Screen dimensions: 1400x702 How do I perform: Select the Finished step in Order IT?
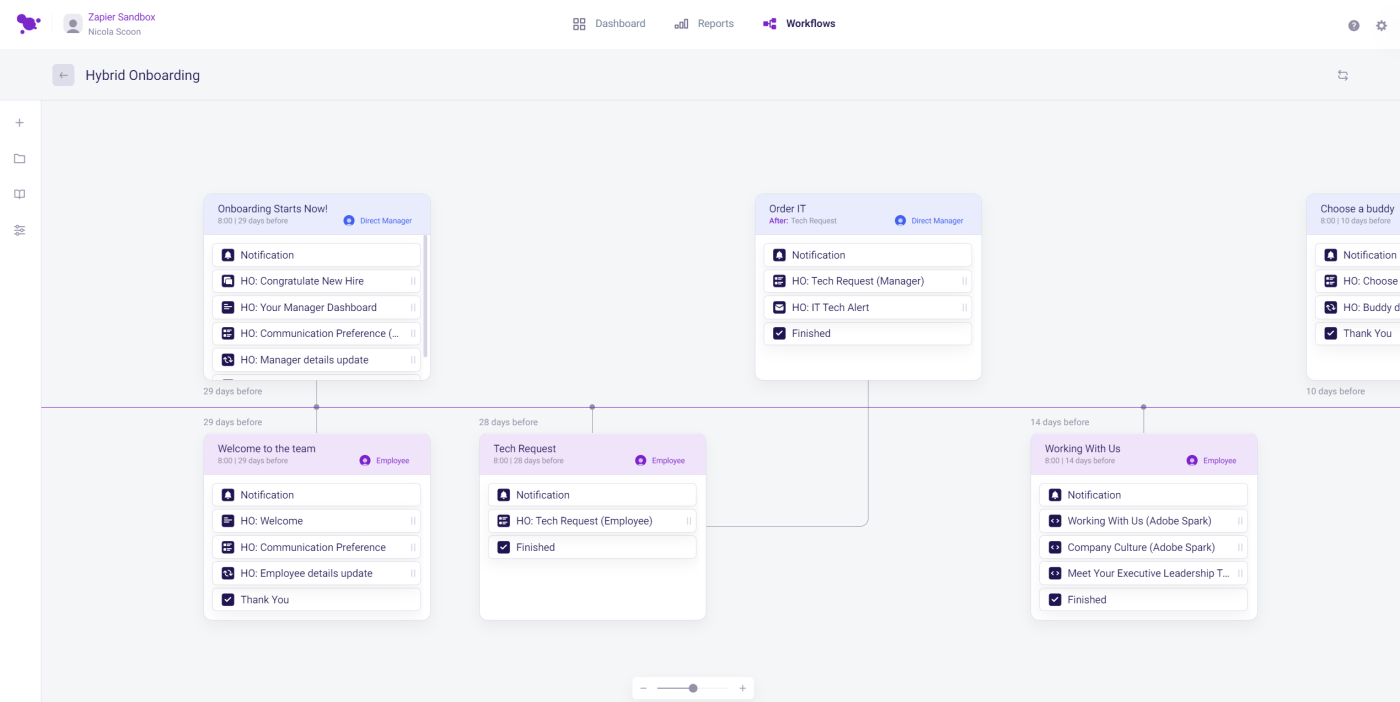point(868,334)
